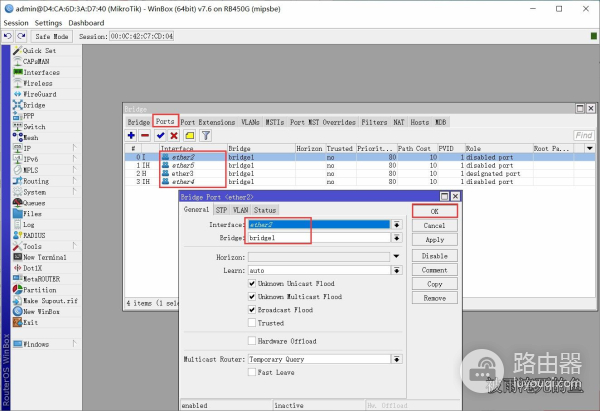The width and height of the screenshot is (600, 411).
Task: Click the blue plus Add port icon
Action: coord(131,135)
